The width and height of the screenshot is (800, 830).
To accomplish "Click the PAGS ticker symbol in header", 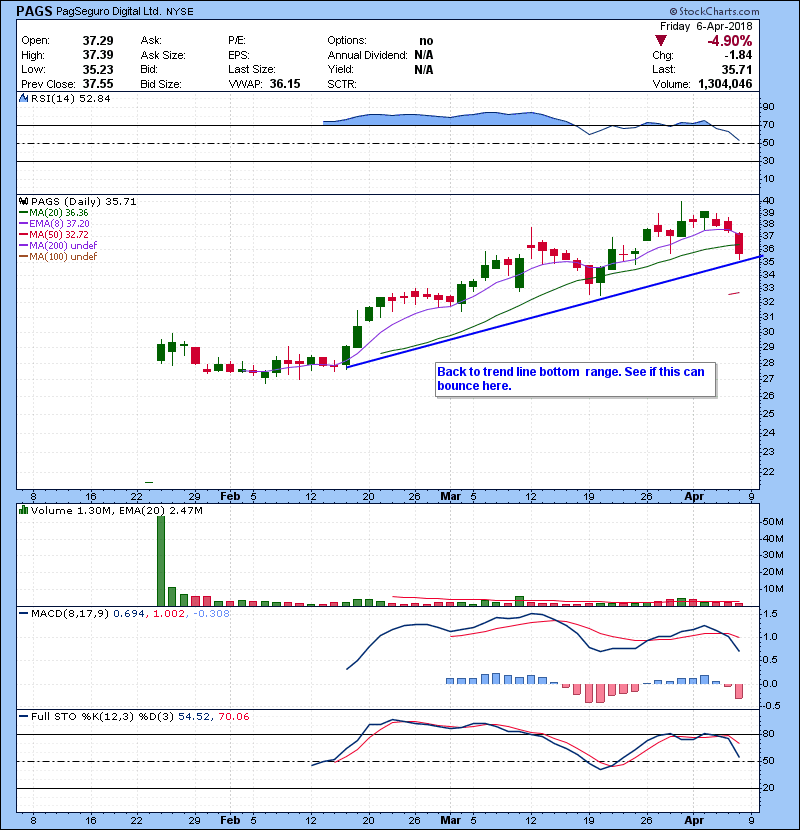I will pos(35,12).
